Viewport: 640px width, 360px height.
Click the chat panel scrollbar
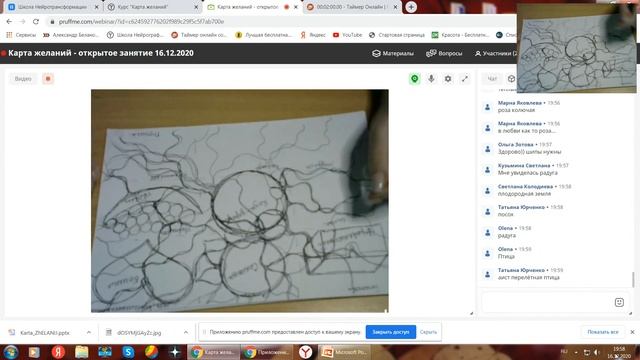633,279
